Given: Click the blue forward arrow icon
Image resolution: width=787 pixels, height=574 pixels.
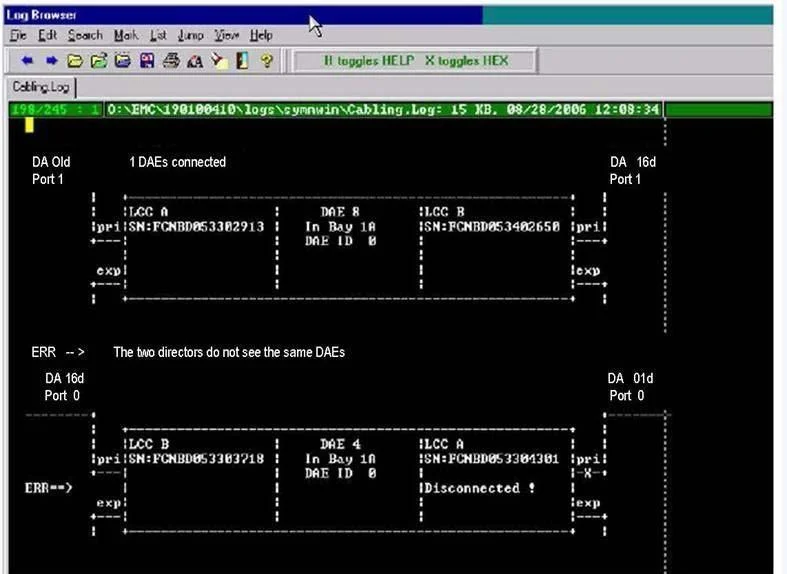Looking at the screenshot, I should 51,61.
